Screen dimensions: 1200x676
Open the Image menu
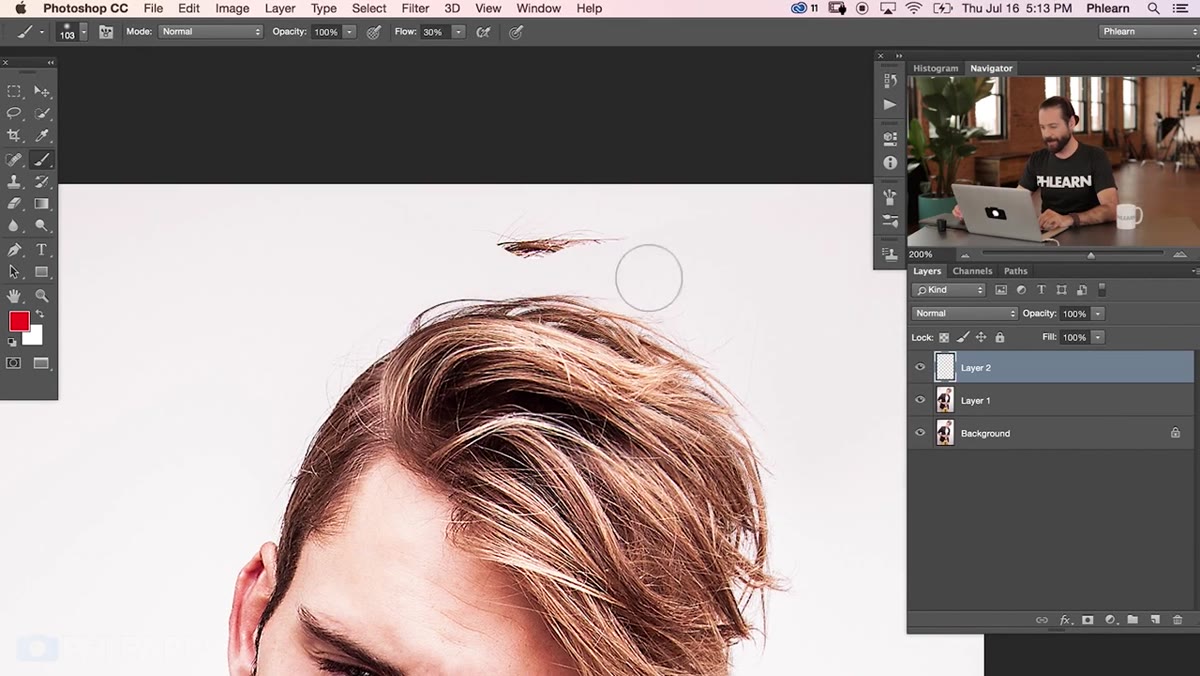coord(232,8)
